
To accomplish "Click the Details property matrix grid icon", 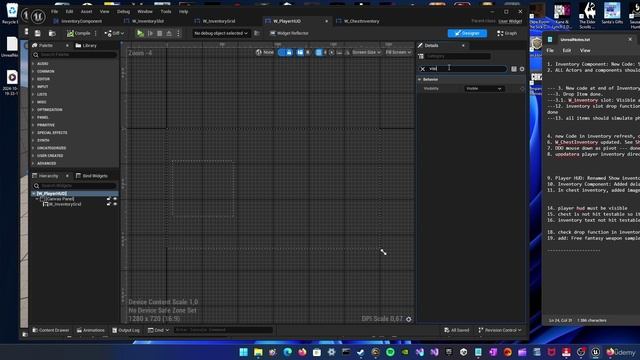I will pyautogui.click(x=514, y=69).
